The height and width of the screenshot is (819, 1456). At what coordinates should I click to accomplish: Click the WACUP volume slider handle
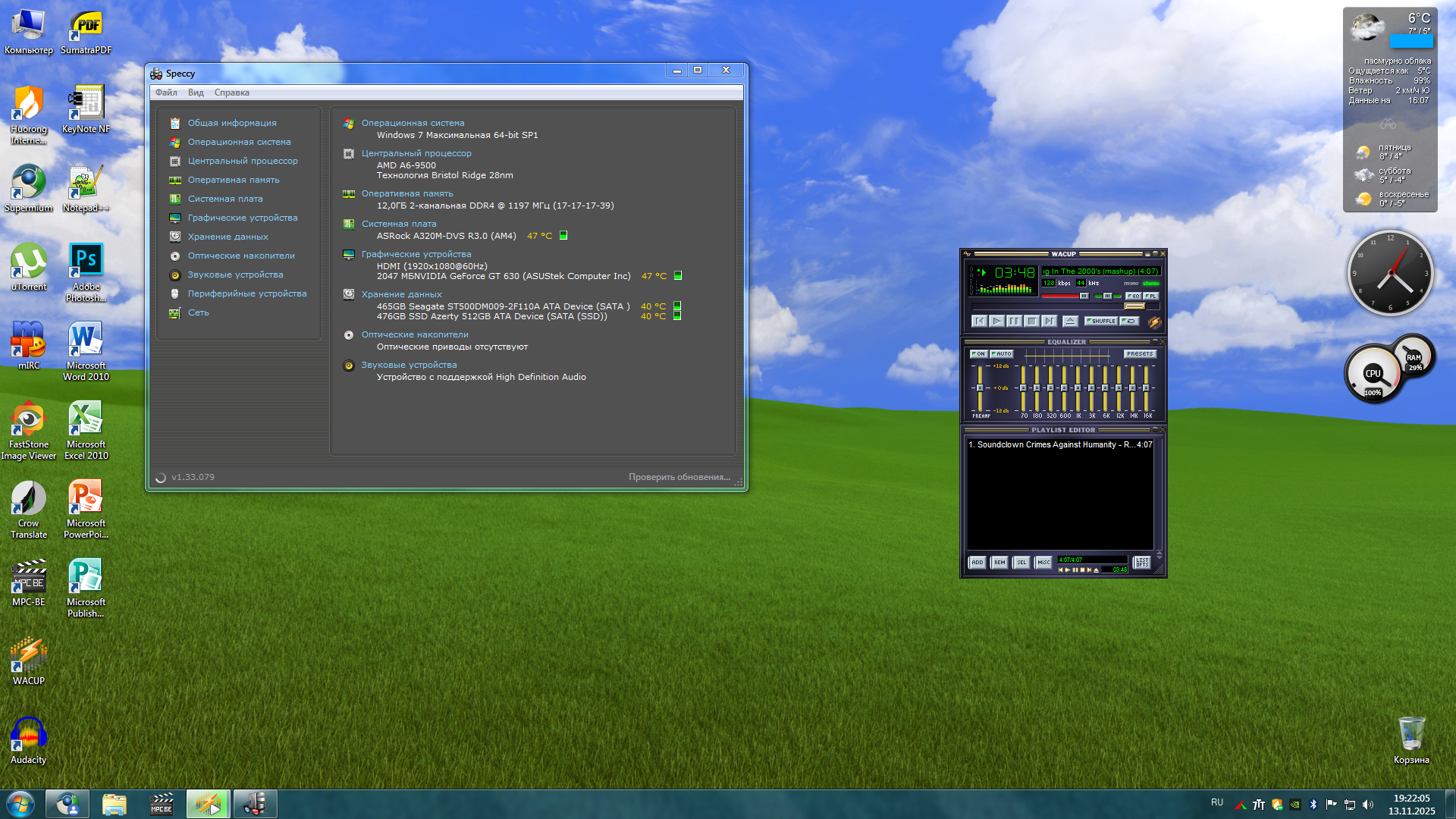tap(1084, 296)
